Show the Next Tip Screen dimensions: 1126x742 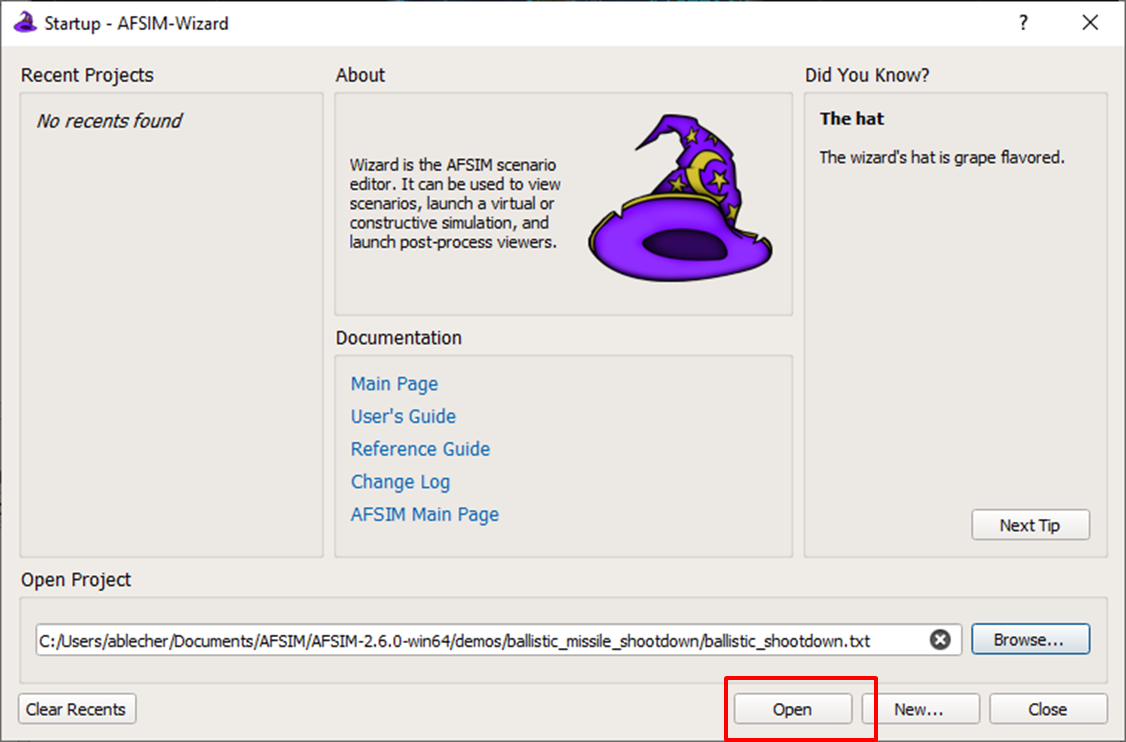(1030, 525)
